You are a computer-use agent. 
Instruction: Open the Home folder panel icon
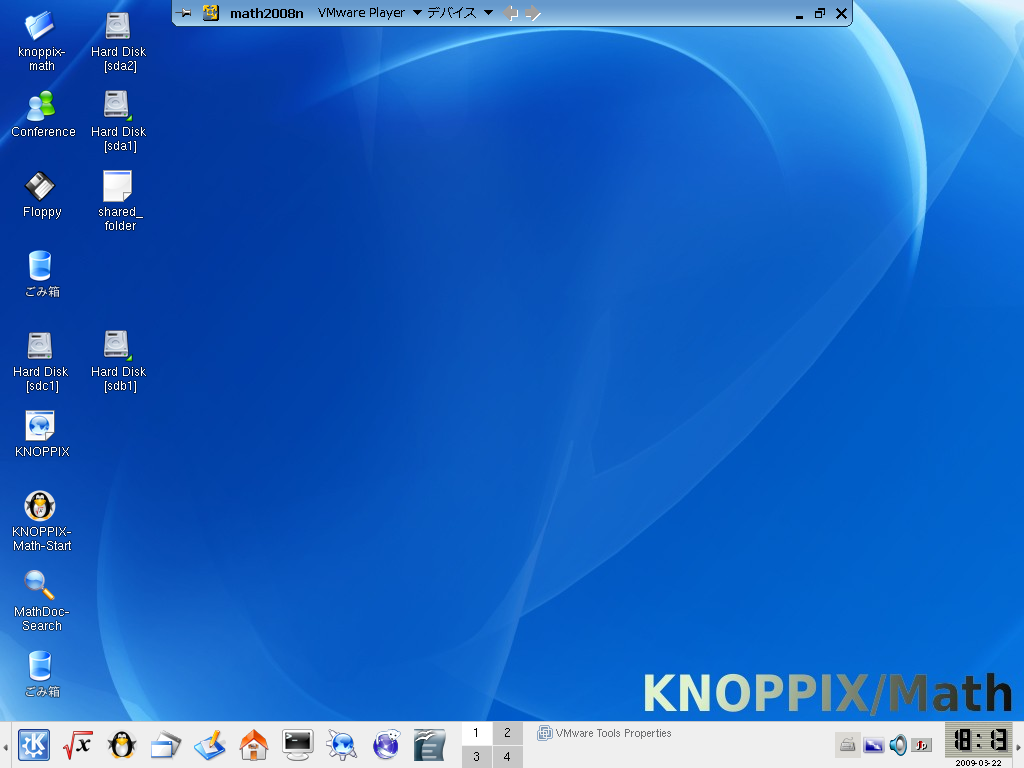pyautogui.click(x=253, y=745)
